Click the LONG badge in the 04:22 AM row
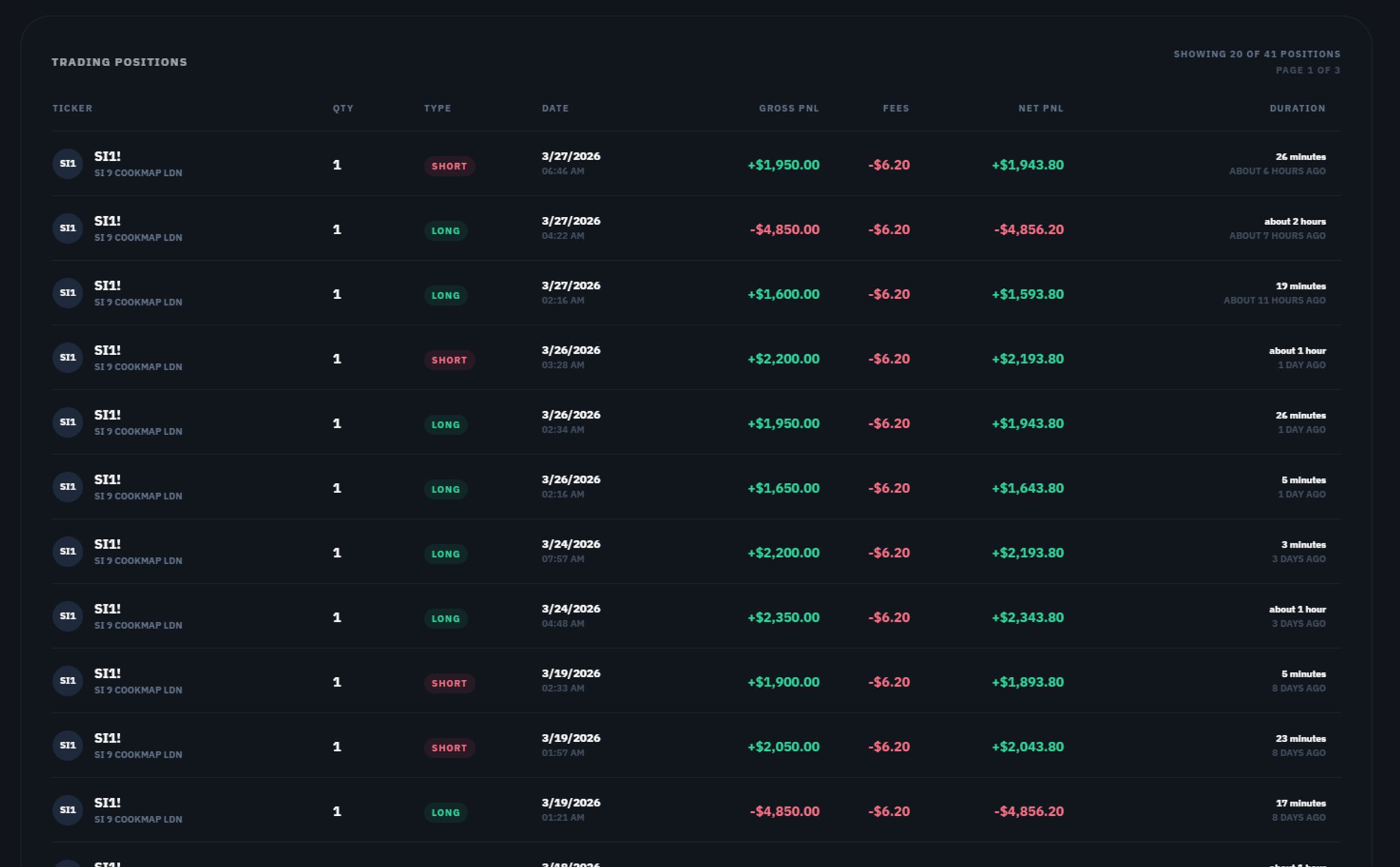 click(x=446, y=231)
